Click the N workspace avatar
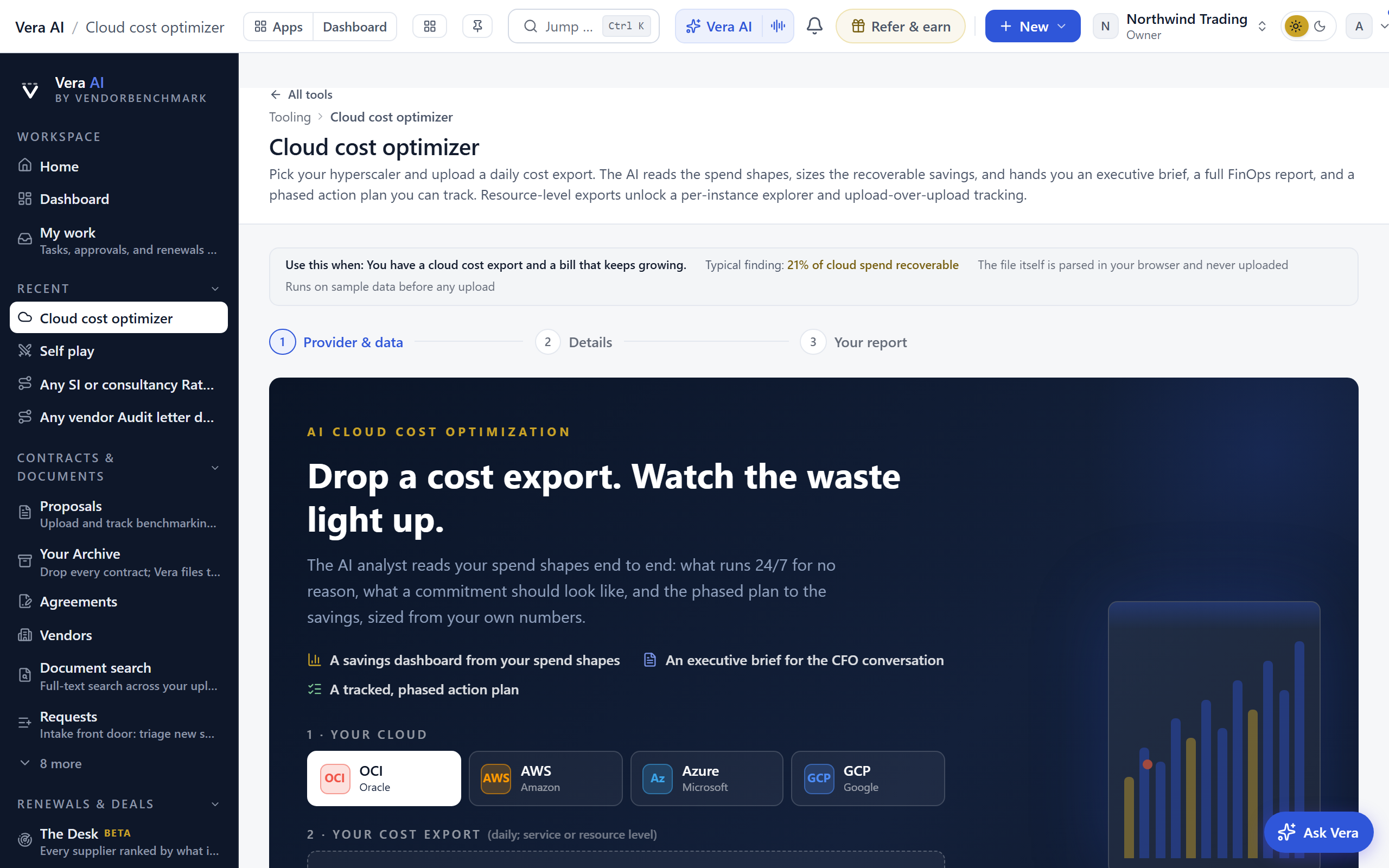The height and width of the screenshot is (868, 1389). [x=1105, y=27]
